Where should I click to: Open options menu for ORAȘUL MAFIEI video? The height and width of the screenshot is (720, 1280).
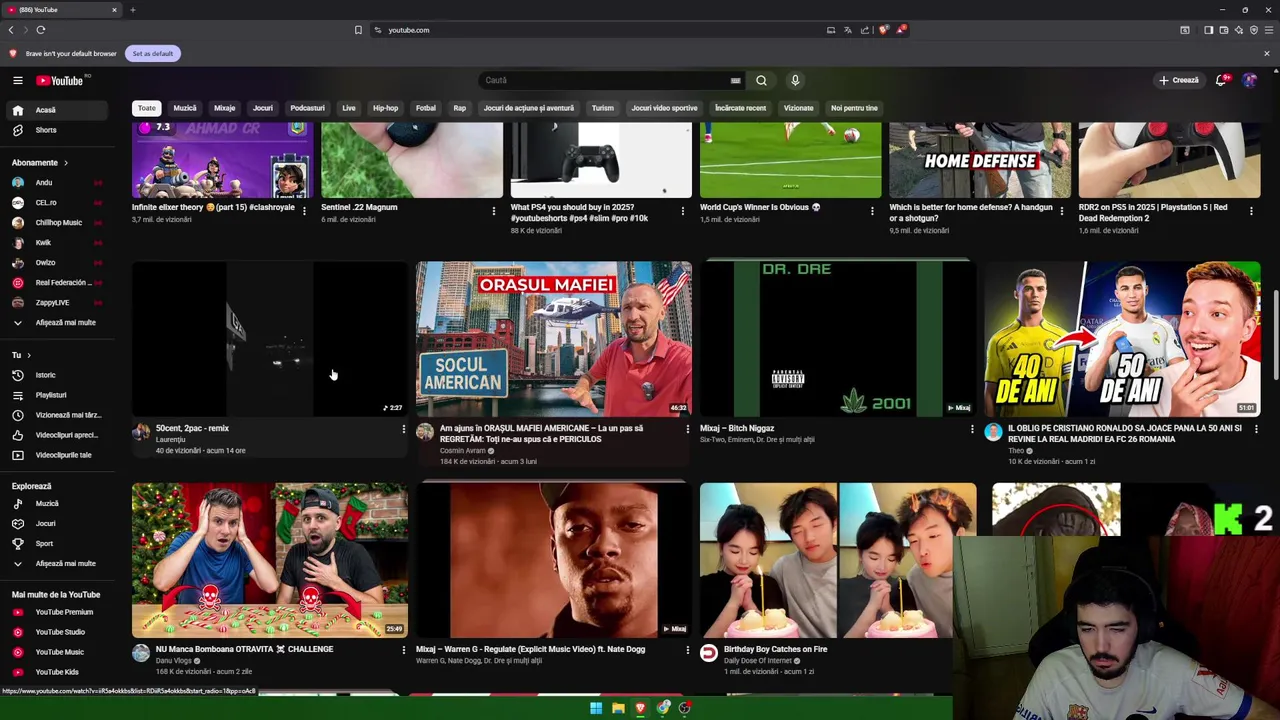click(x=688, y=430)
